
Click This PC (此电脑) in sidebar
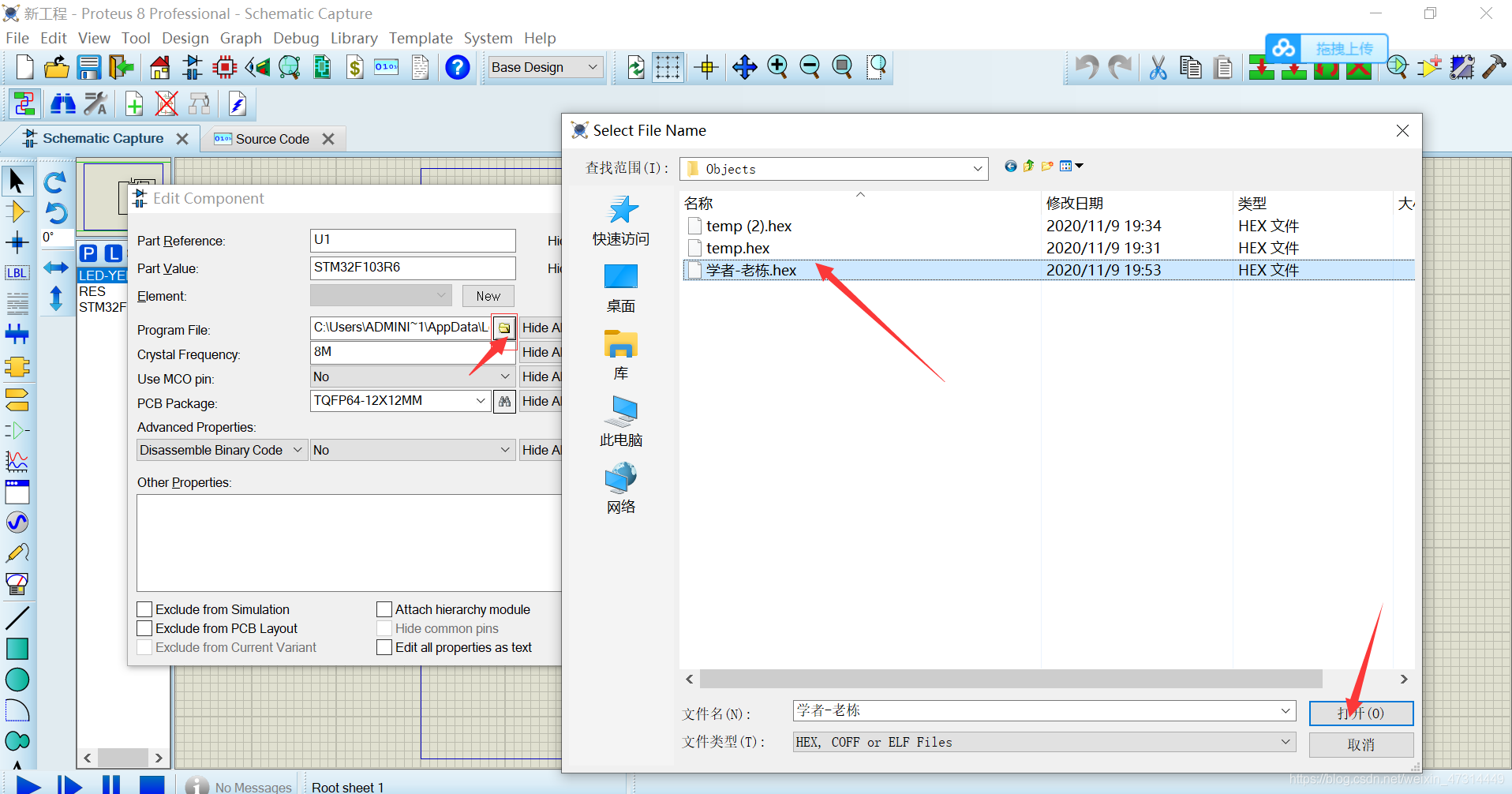point(621,422)
